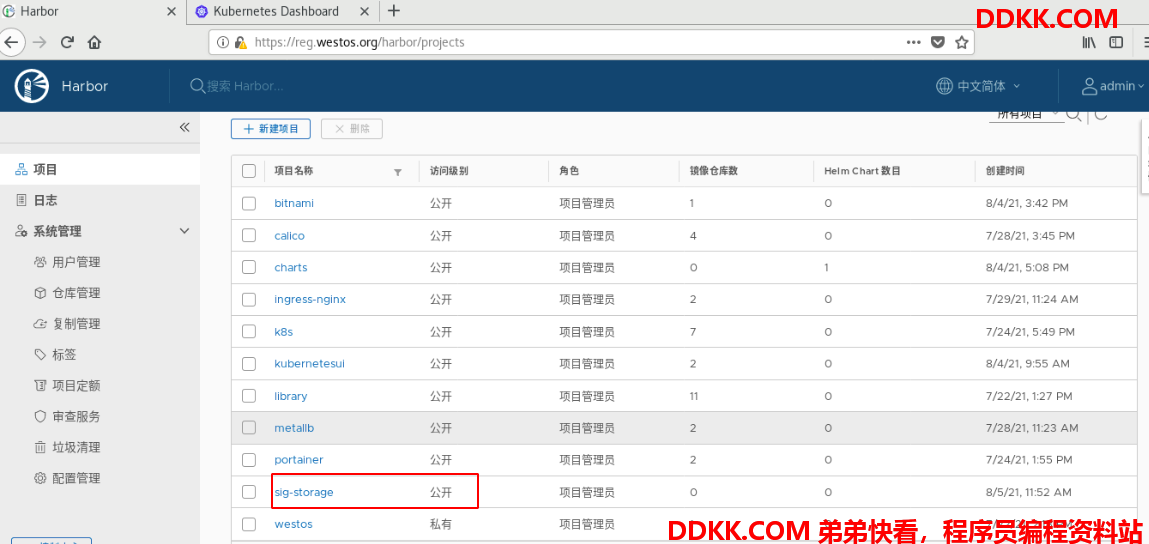Go to browser home page icon
Viewport: 1149px width, 544px height.
click(x=94, y=42)
